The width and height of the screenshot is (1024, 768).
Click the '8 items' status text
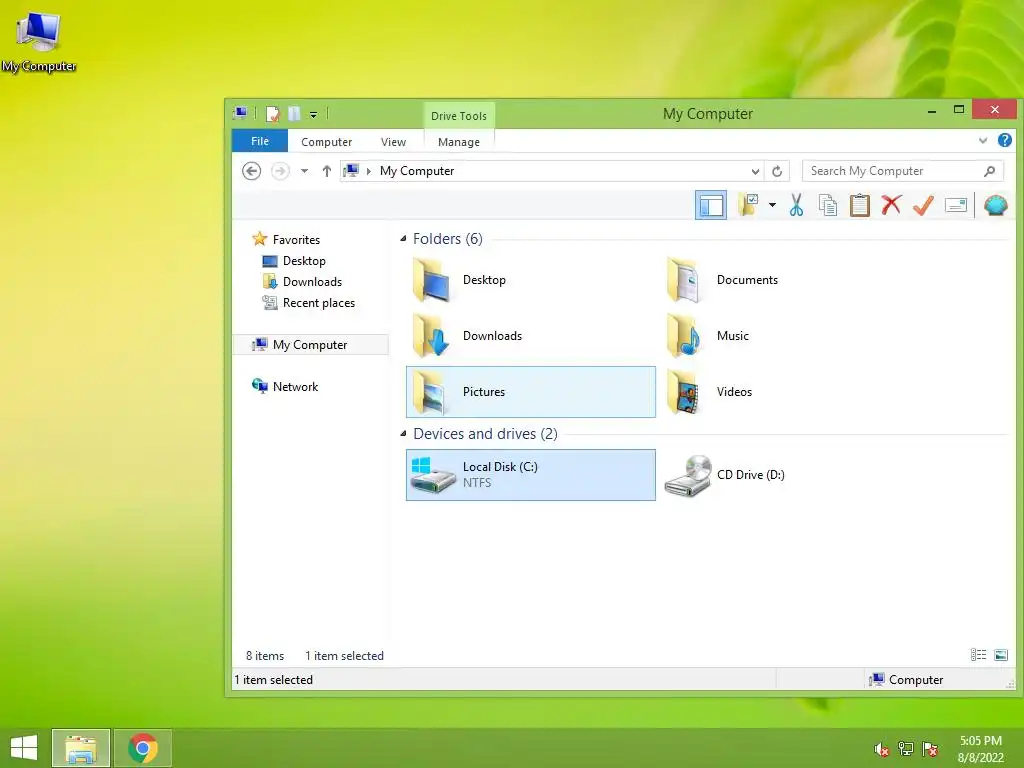[264, 656]
